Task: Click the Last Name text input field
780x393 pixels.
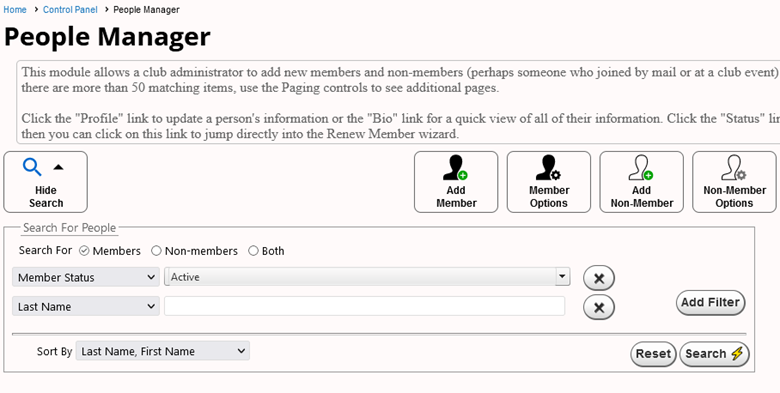Action: tap(365, 306)
